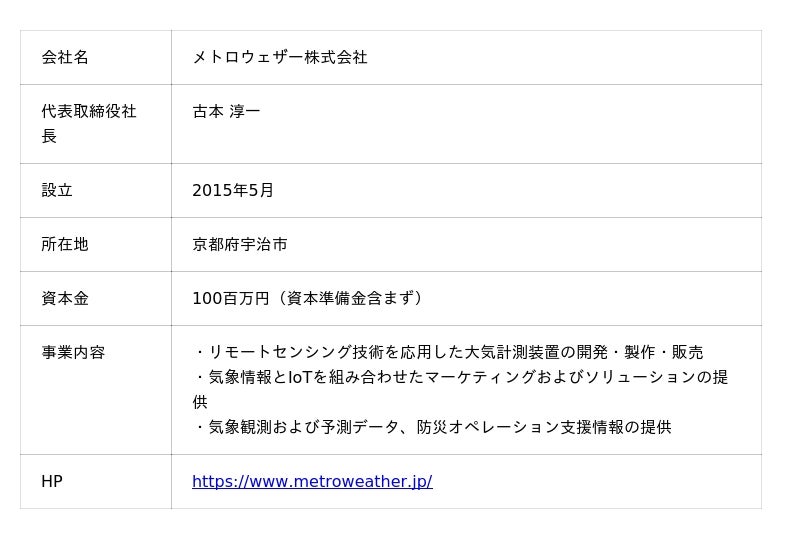Screen dimensions: 800x539
Task: Click the HP label cell
Action: point(96,481)
